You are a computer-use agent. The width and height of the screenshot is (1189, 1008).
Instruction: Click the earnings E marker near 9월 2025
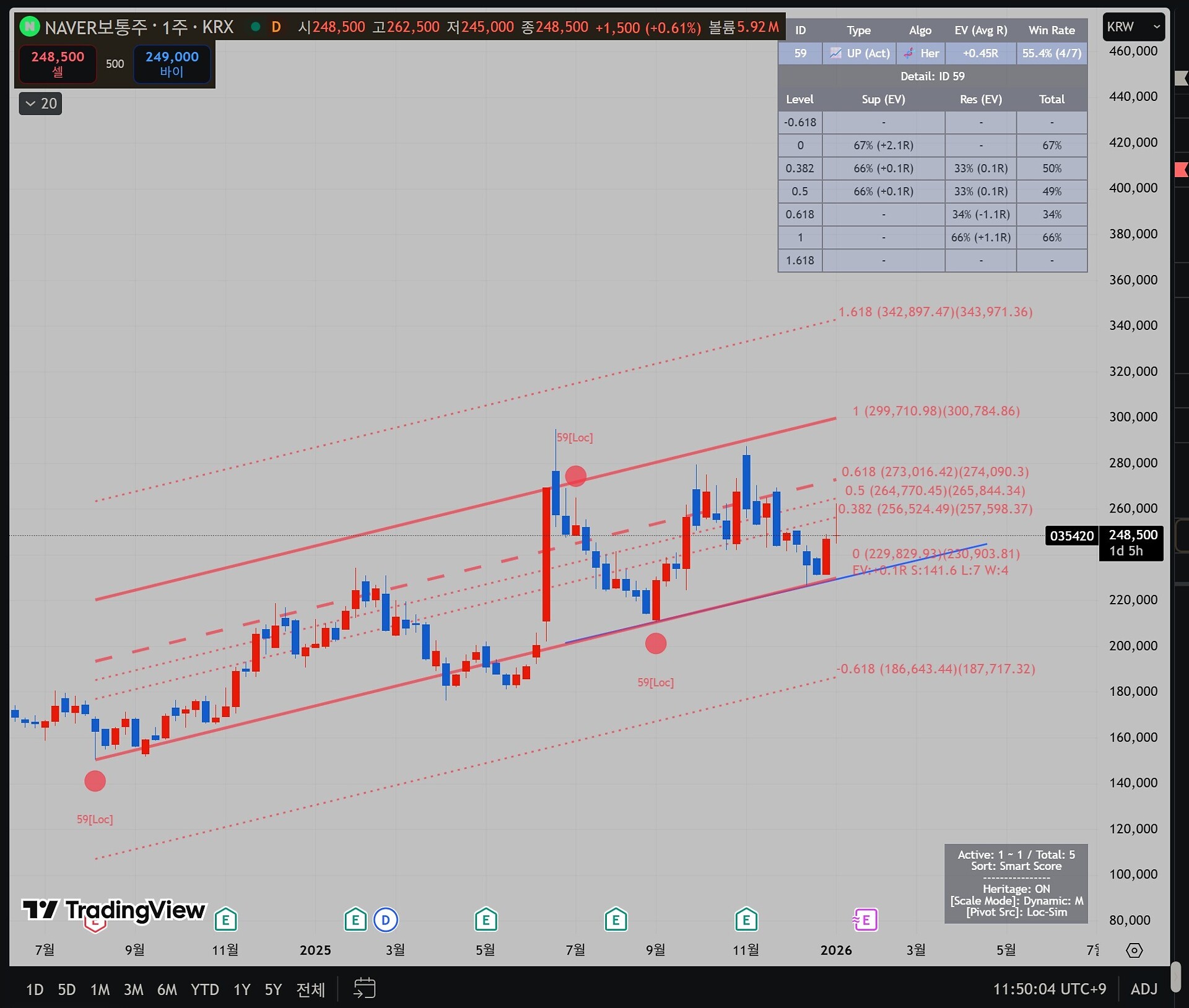616,920
